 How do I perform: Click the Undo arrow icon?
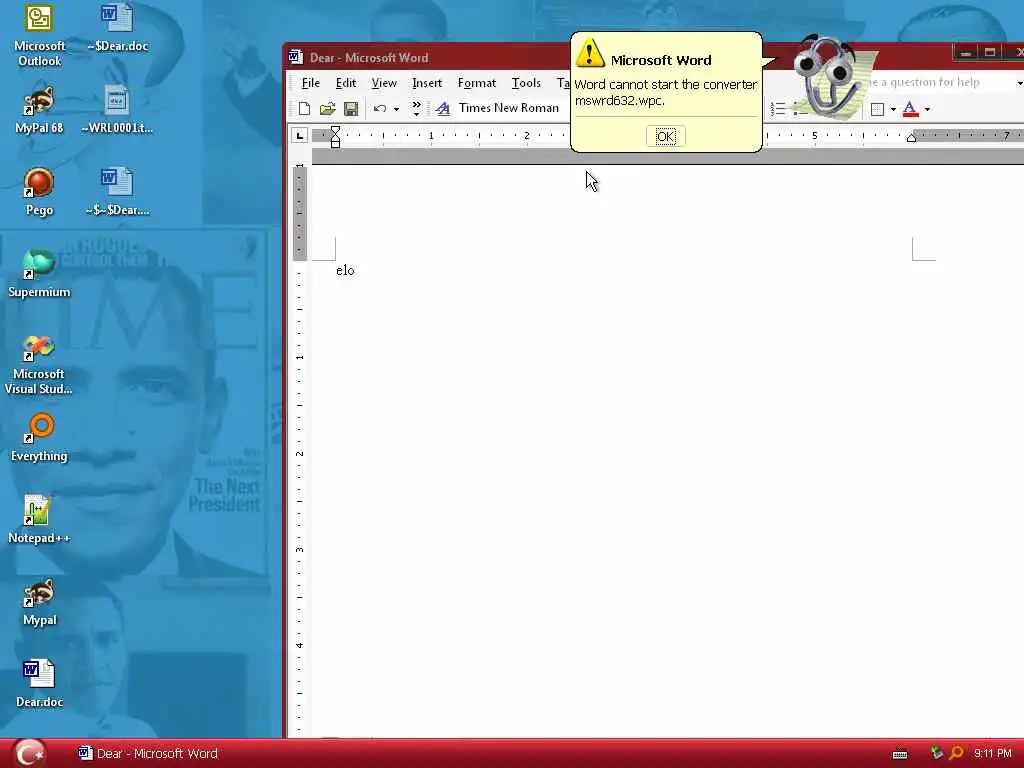380,108
